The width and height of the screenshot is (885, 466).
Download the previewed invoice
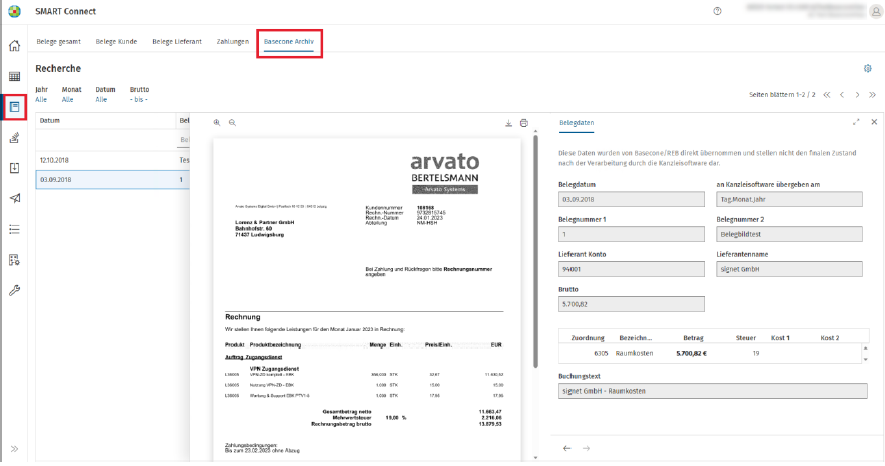[x=509, y=123]
